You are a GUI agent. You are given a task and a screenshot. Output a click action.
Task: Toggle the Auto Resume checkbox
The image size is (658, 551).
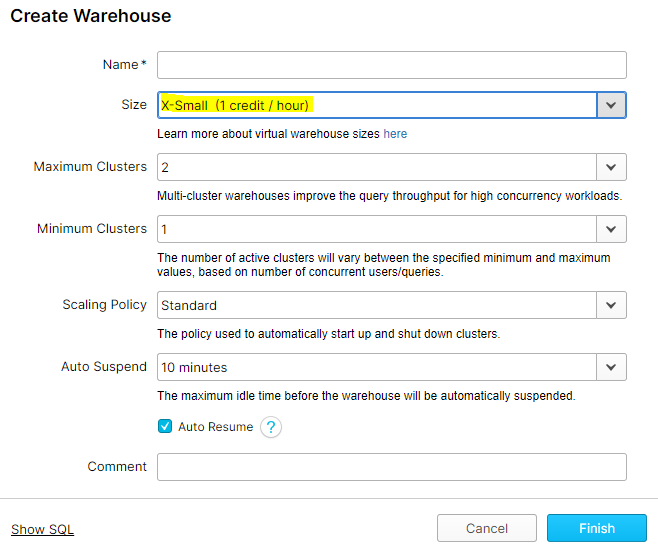tap(165, 427)
